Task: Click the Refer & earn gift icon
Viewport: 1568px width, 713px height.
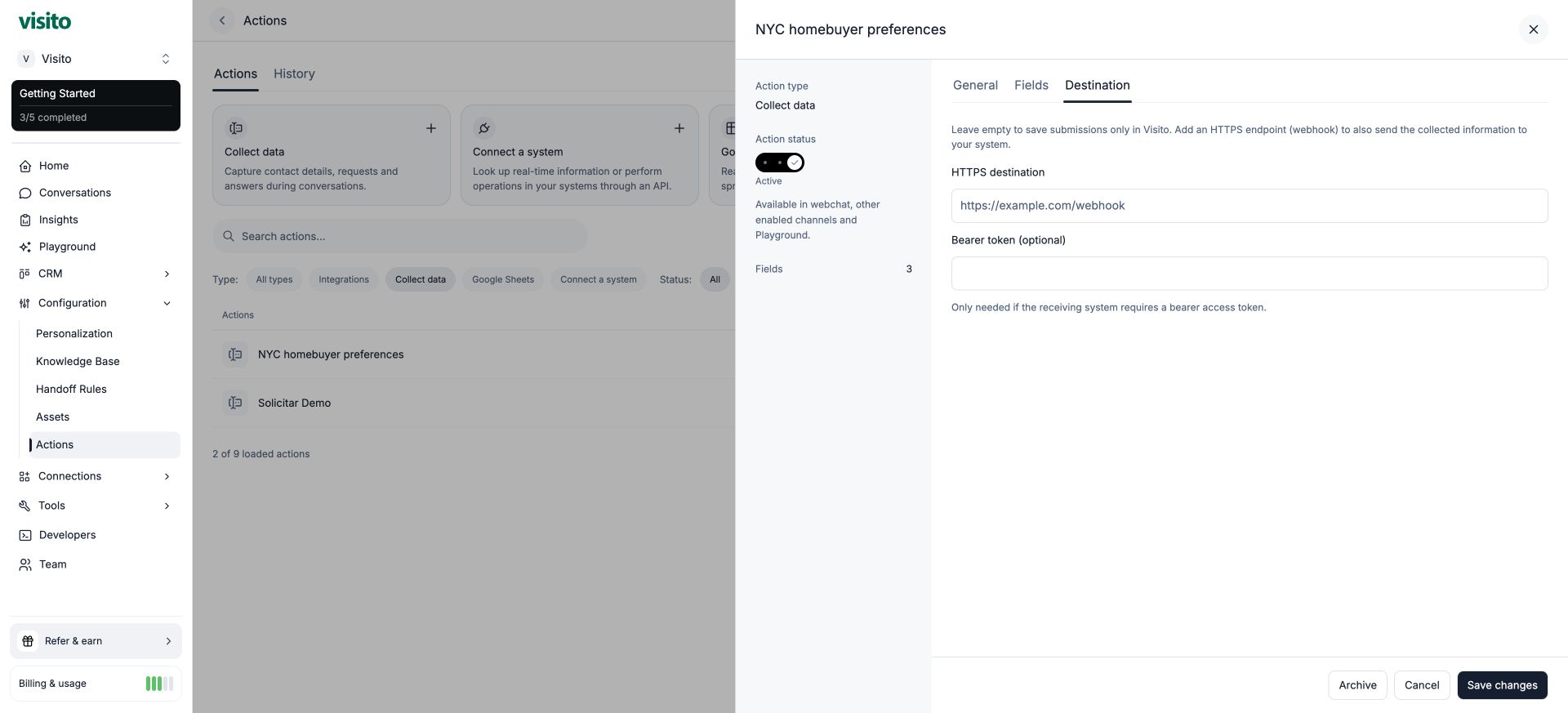Action: click(28, 641)
